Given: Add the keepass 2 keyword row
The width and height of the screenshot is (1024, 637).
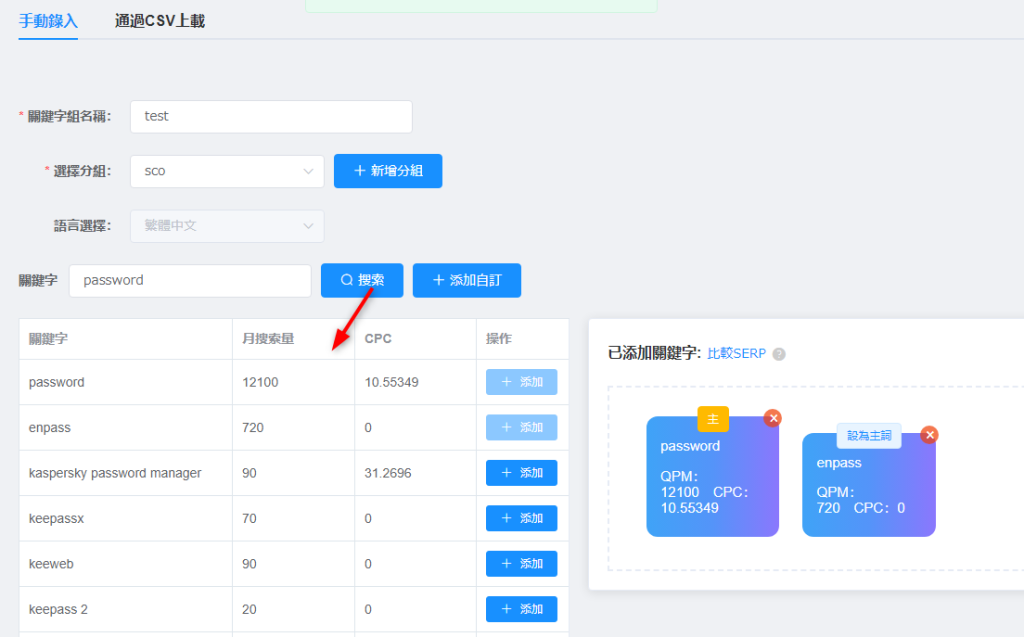Looking at the screenshot, I should 521,609.
